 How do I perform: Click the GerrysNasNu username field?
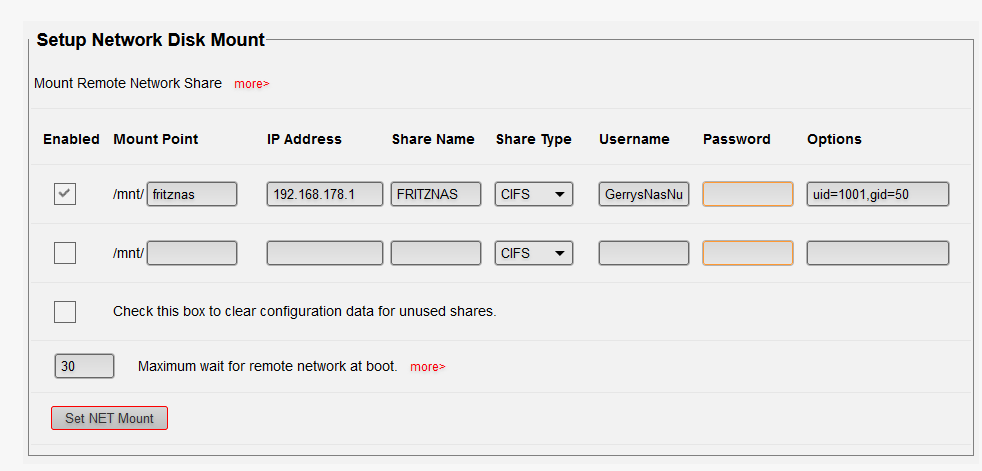point(644,194)
